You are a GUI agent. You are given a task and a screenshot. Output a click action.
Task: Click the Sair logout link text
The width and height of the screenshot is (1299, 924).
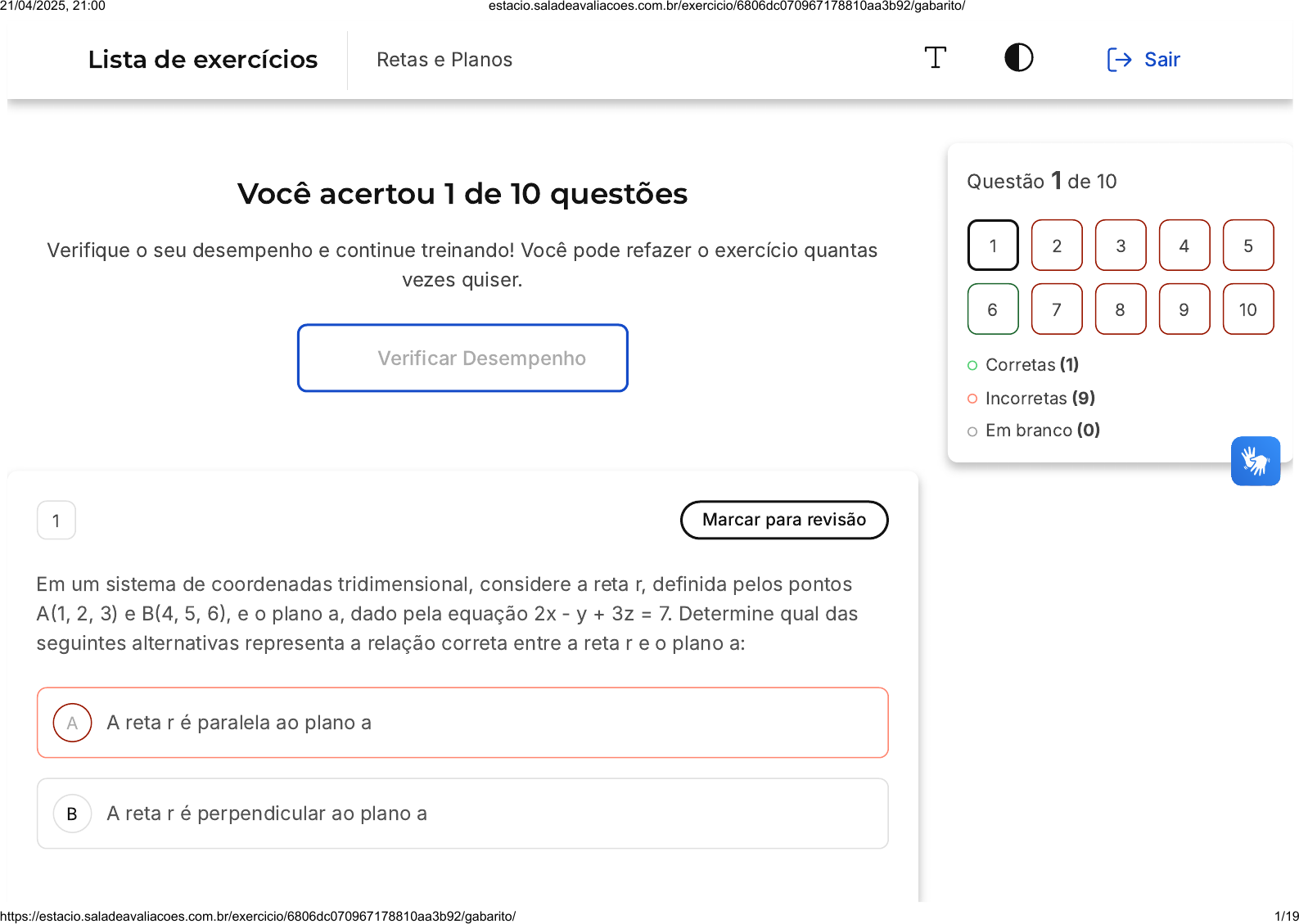click(x=1161, y=60)
